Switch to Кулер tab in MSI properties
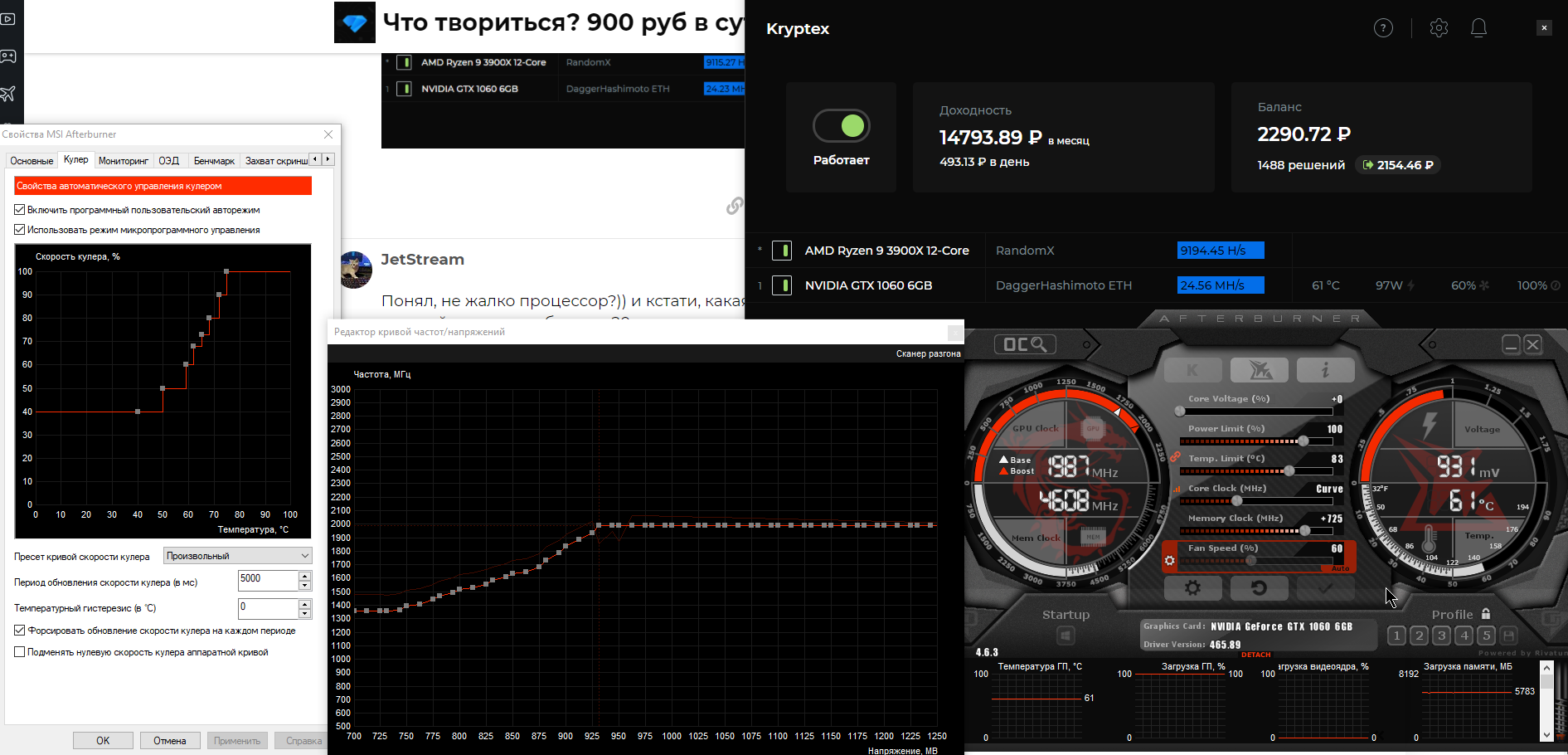The height and width of the screenshot is (755, 1568). 75,159
